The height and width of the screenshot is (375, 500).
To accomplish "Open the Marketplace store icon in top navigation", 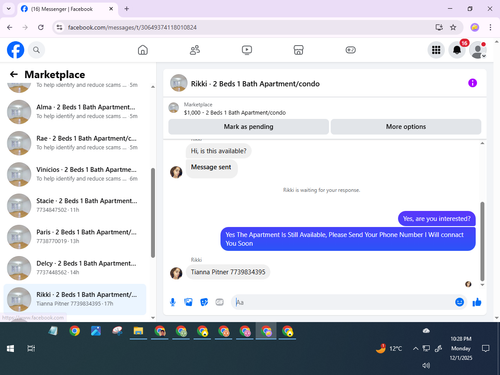I will 298,50.
